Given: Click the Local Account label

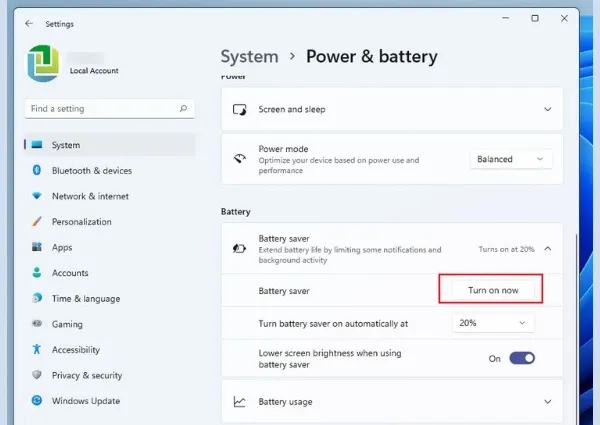Looking at the screenshot, I should pyautogui.click(x=94, y=71).
